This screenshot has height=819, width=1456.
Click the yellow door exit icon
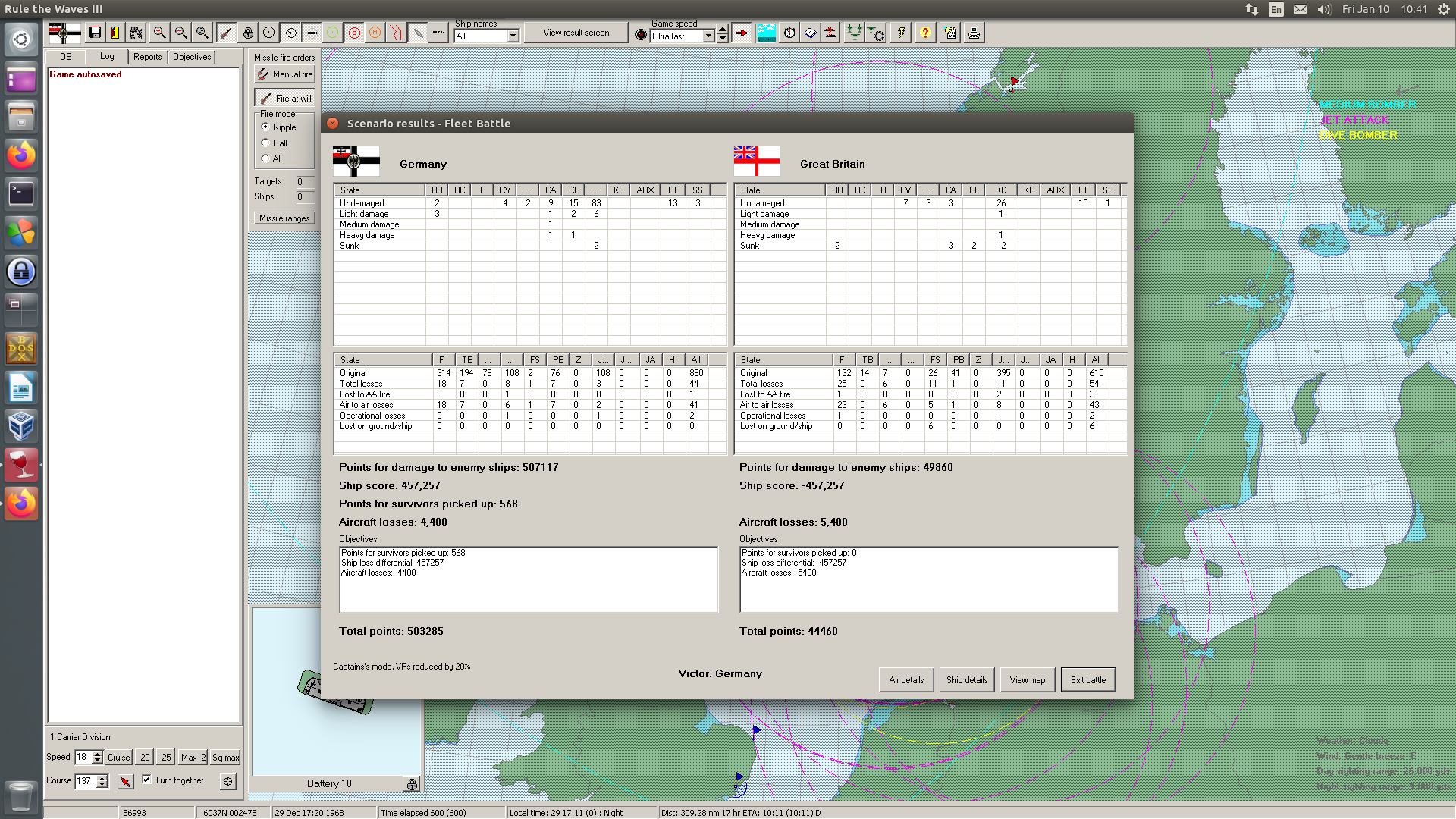(115, 33)
